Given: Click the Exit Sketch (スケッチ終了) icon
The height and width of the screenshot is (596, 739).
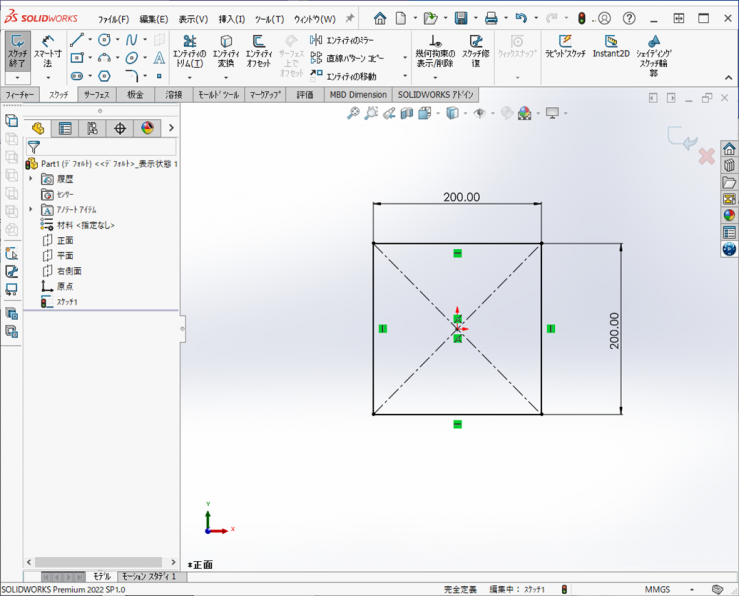Looking at the screenshot, I should point(17,46).
